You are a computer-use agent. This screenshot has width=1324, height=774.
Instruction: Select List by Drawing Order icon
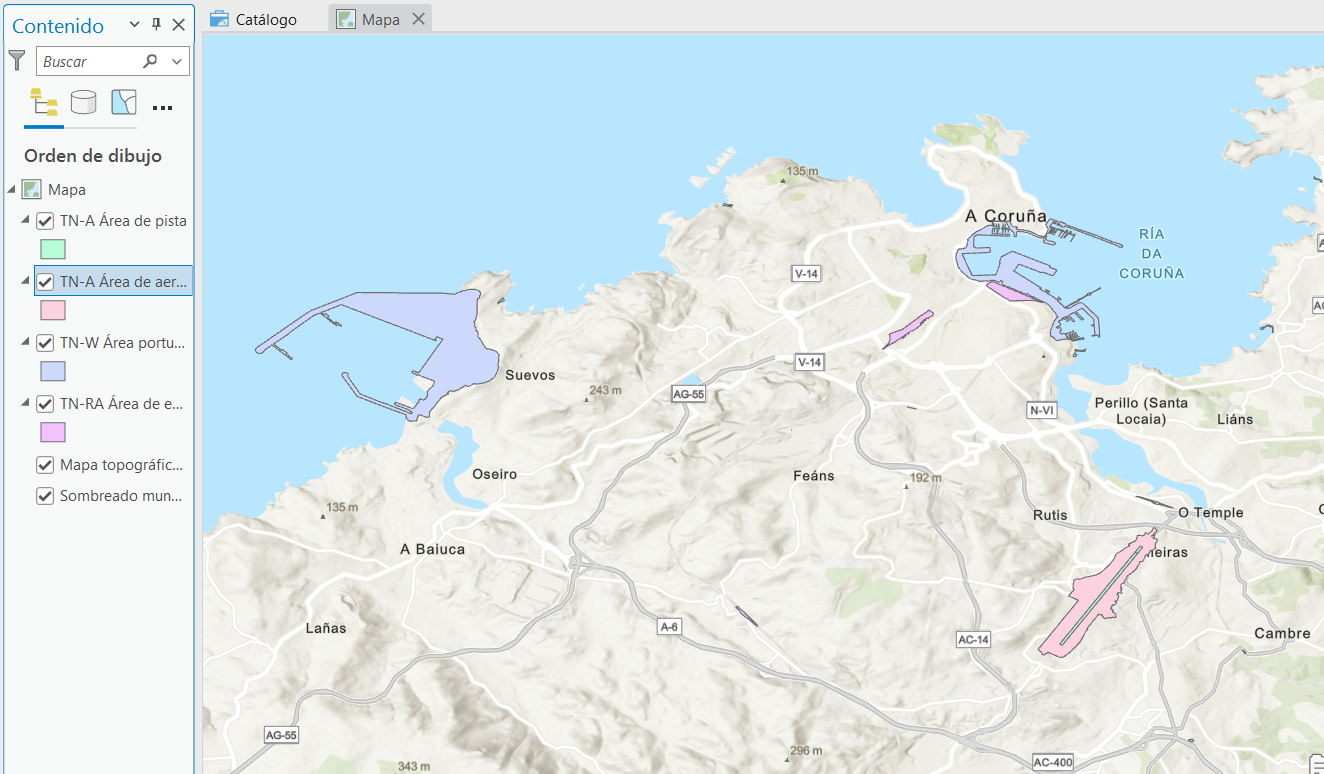click(x=43, y=102)
